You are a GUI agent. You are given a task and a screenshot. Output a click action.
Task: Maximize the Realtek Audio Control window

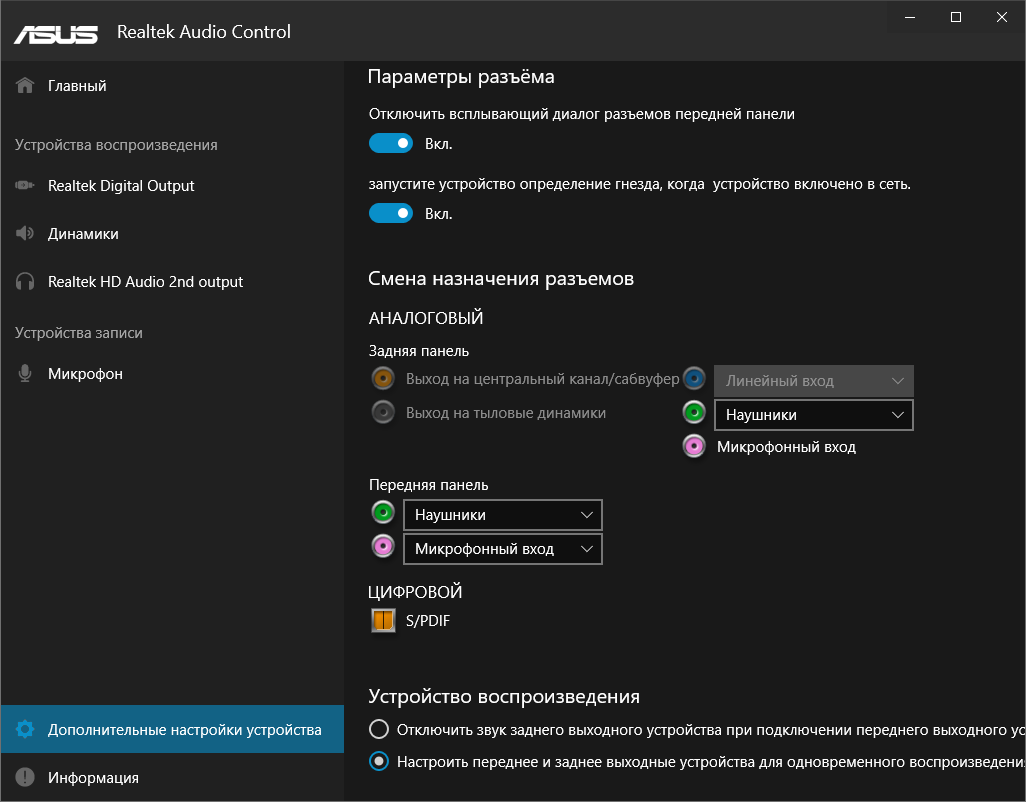coord(956,18)
